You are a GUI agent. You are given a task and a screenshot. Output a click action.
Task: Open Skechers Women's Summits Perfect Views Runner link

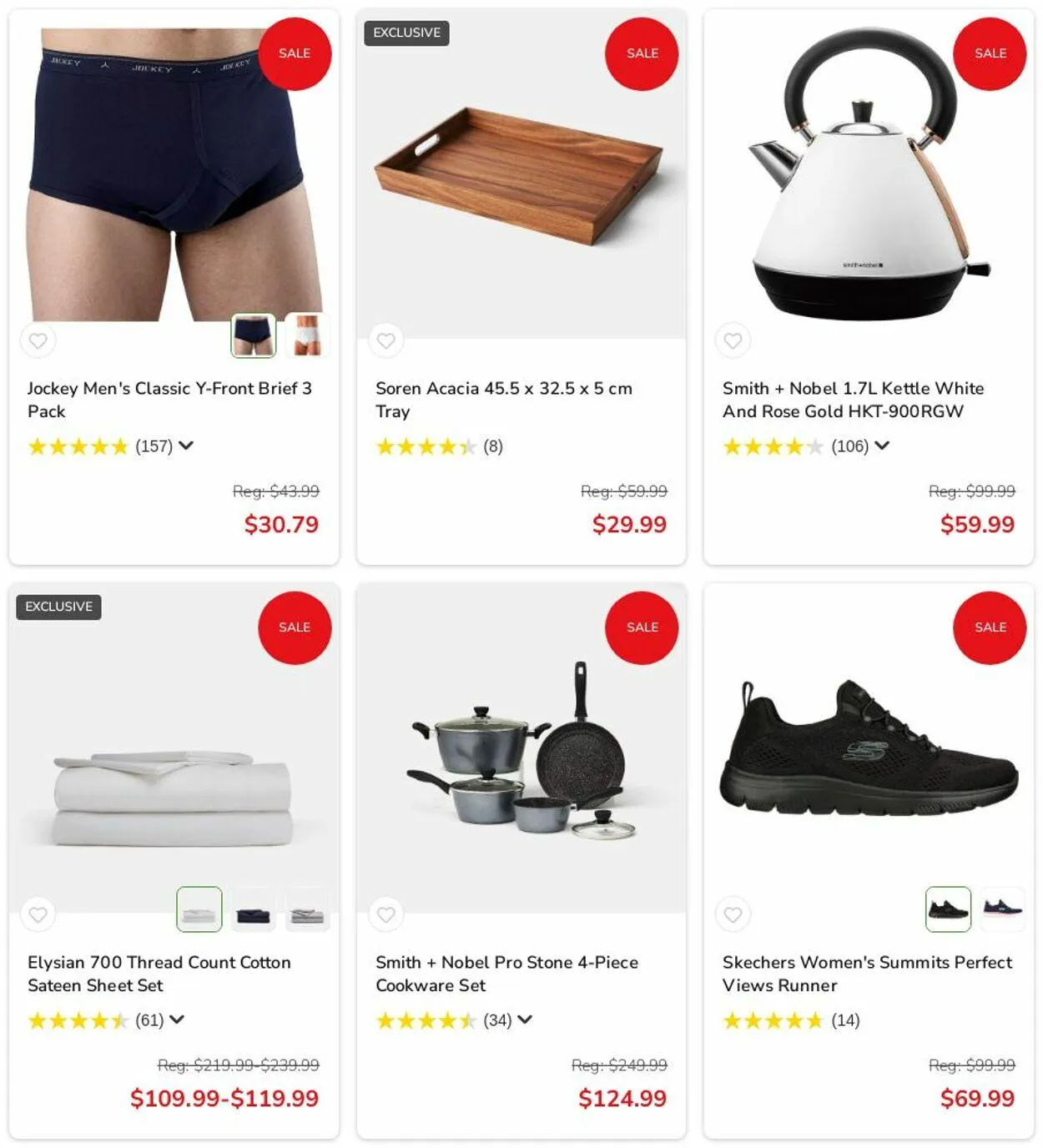867,974
